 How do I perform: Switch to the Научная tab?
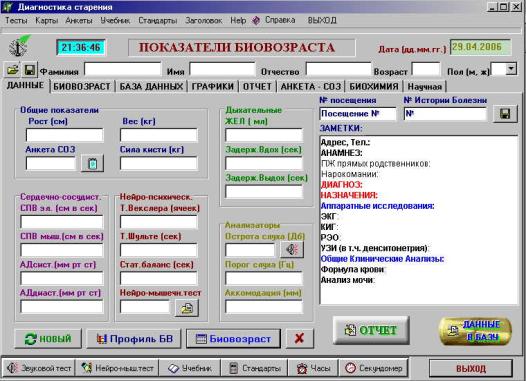click(424, 87)
